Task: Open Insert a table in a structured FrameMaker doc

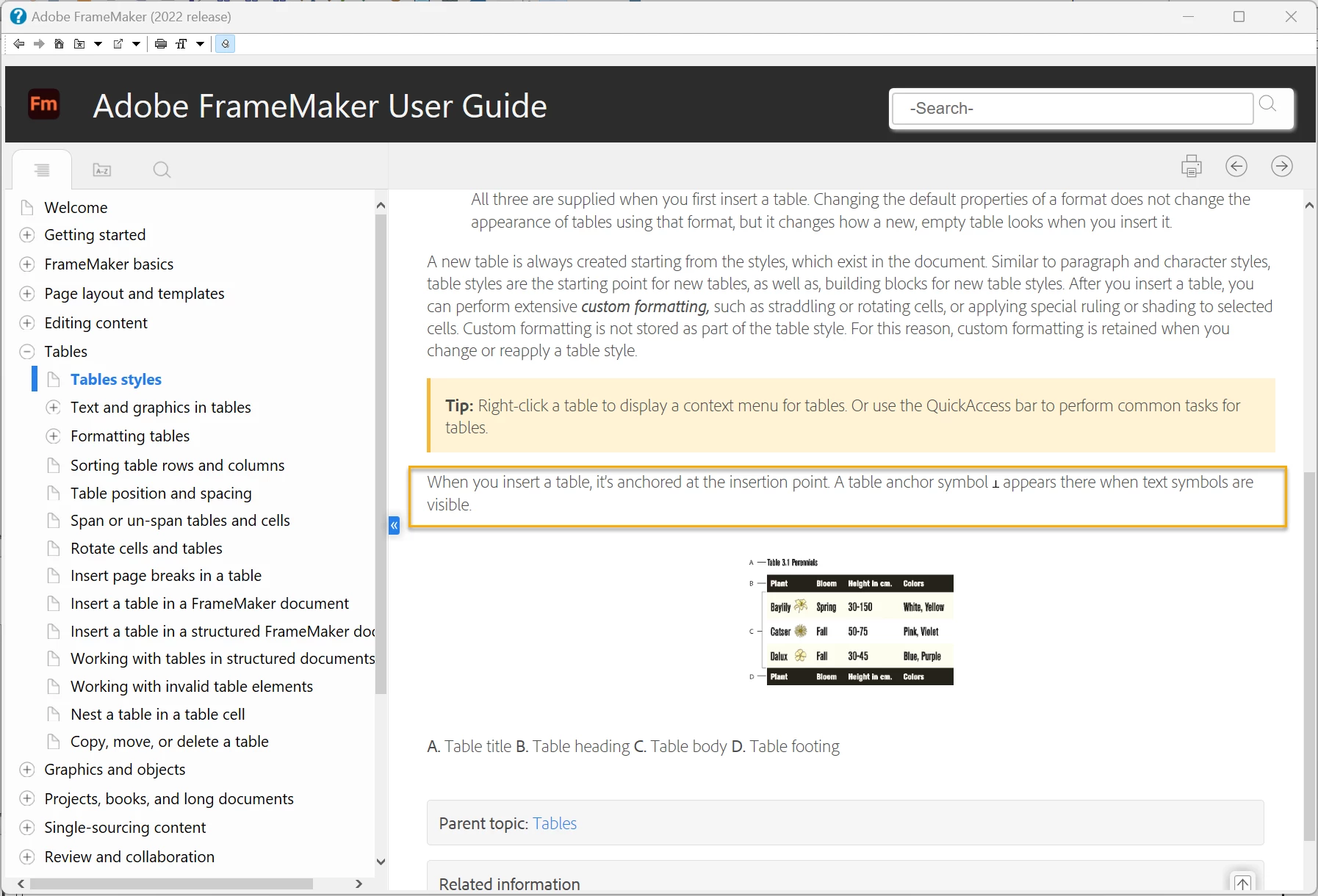Action: [x=223, y=632]
